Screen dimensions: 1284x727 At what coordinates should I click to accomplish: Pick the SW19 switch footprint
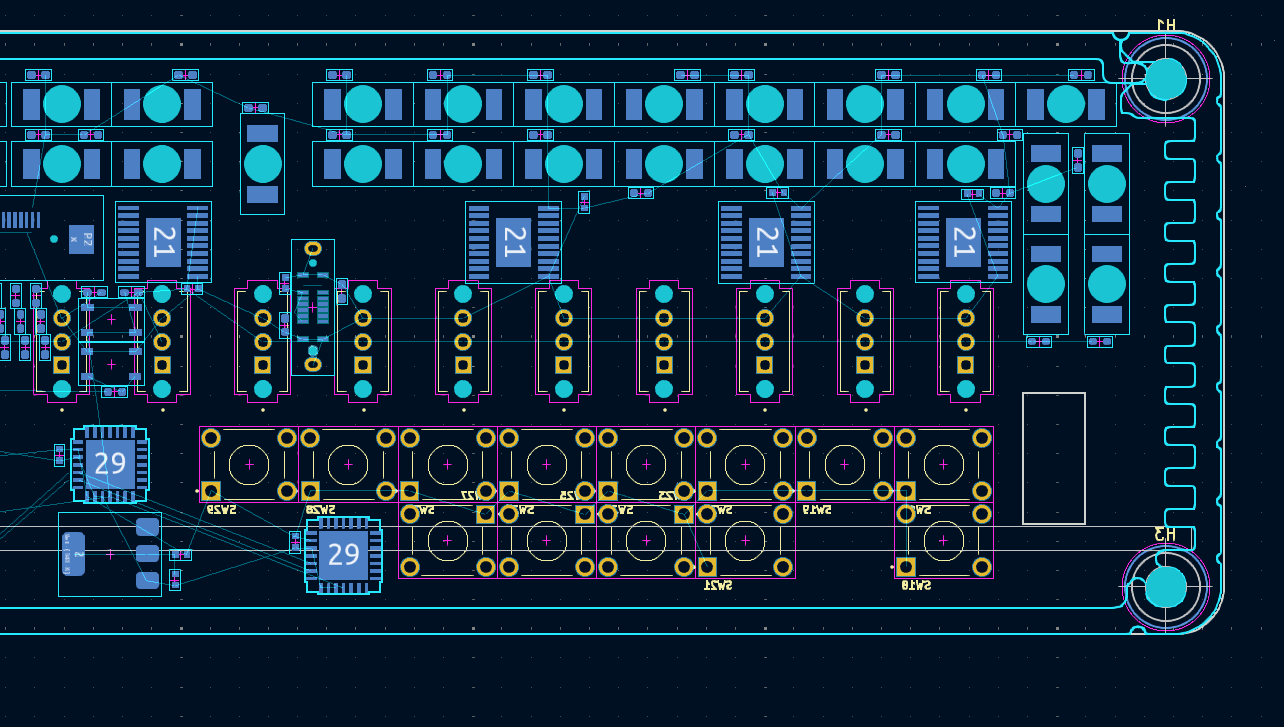tap(844, 464)
